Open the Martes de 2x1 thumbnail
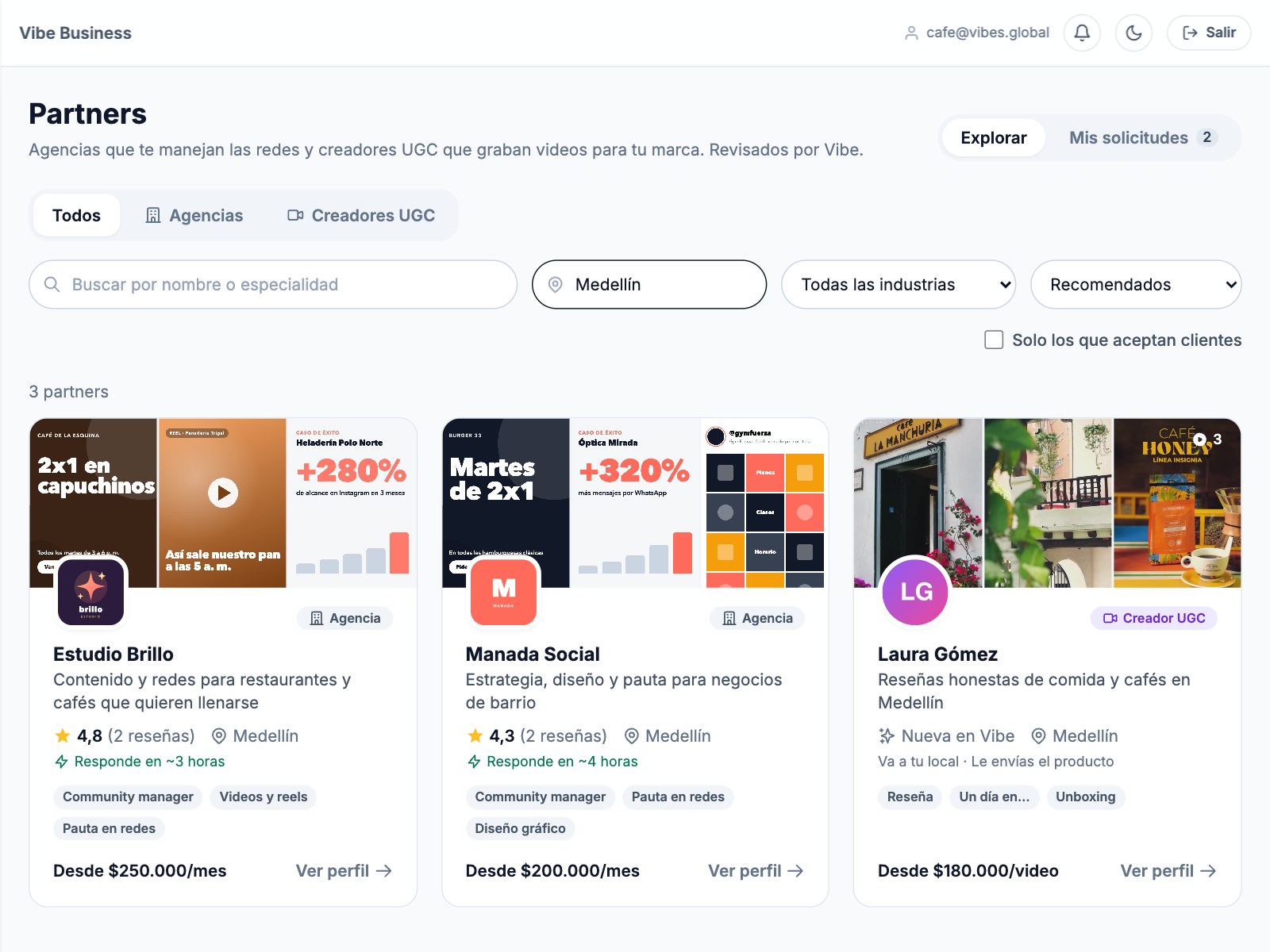 pos(506,503)
